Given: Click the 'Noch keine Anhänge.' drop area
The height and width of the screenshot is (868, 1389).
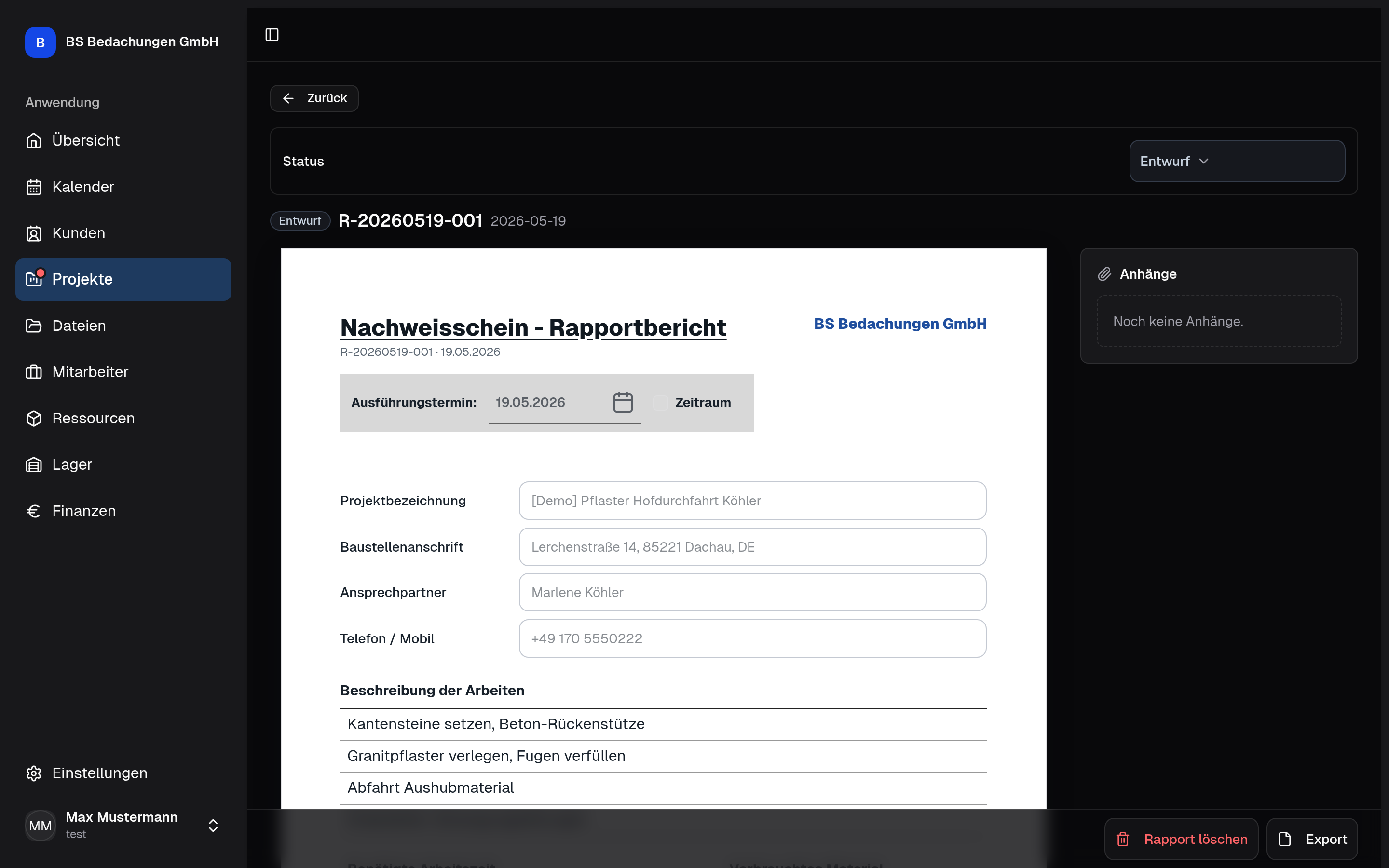Looking at the screenshot, I should (x=1219, y=322).
